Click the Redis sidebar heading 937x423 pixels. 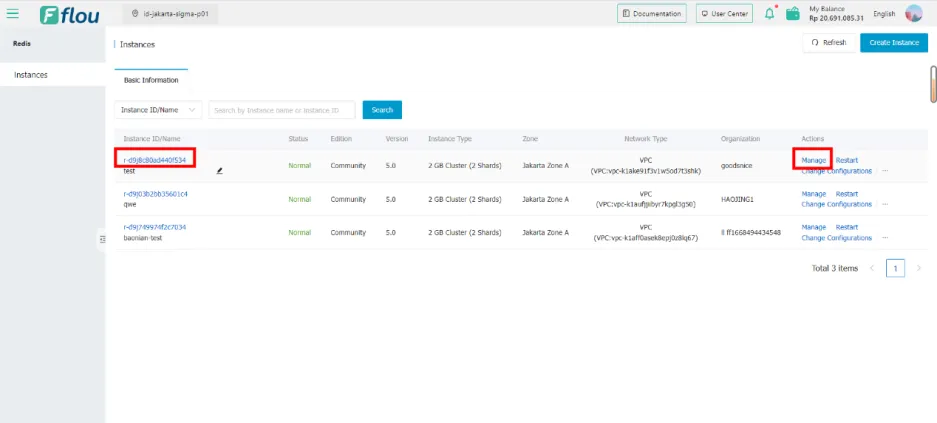[22, 44]
